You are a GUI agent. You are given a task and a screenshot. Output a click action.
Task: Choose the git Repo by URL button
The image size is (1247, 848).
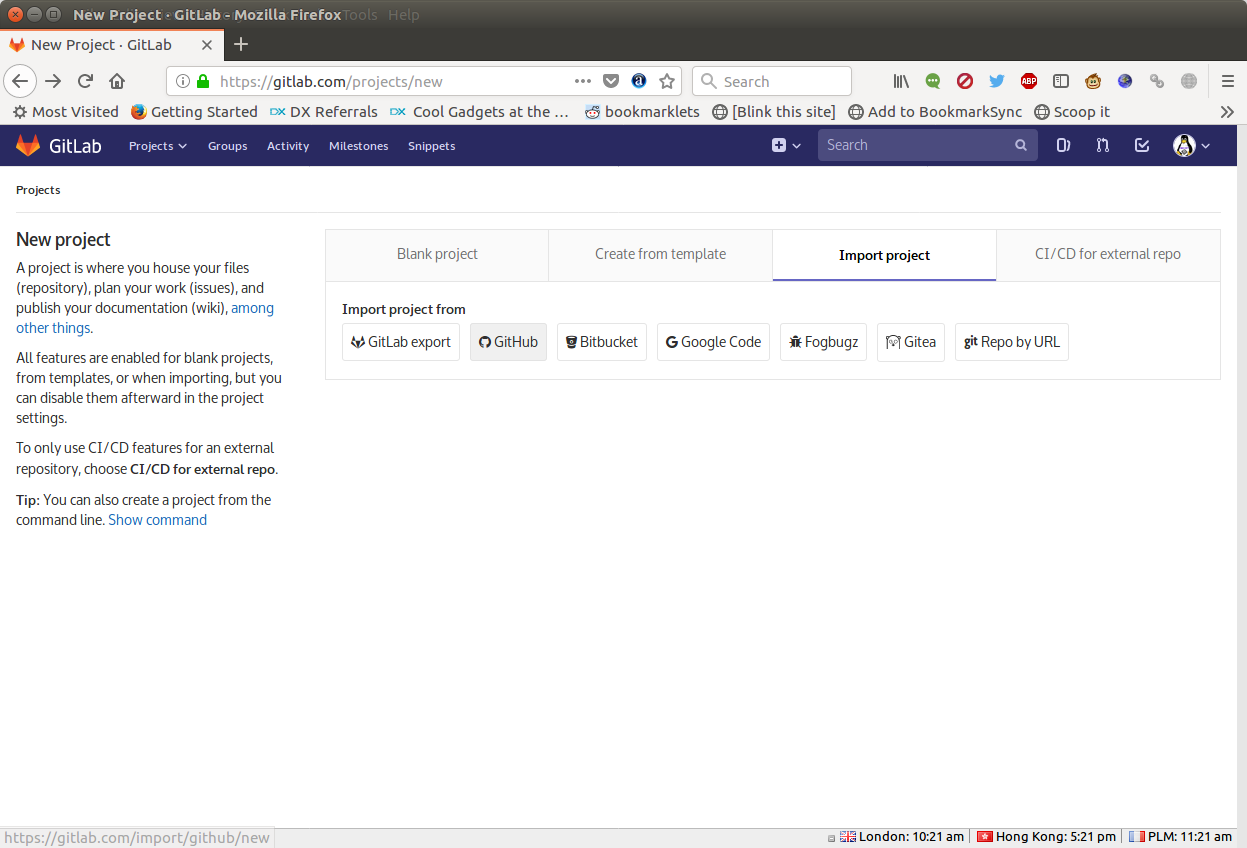pyautogui.click(x=1012, y=342)
